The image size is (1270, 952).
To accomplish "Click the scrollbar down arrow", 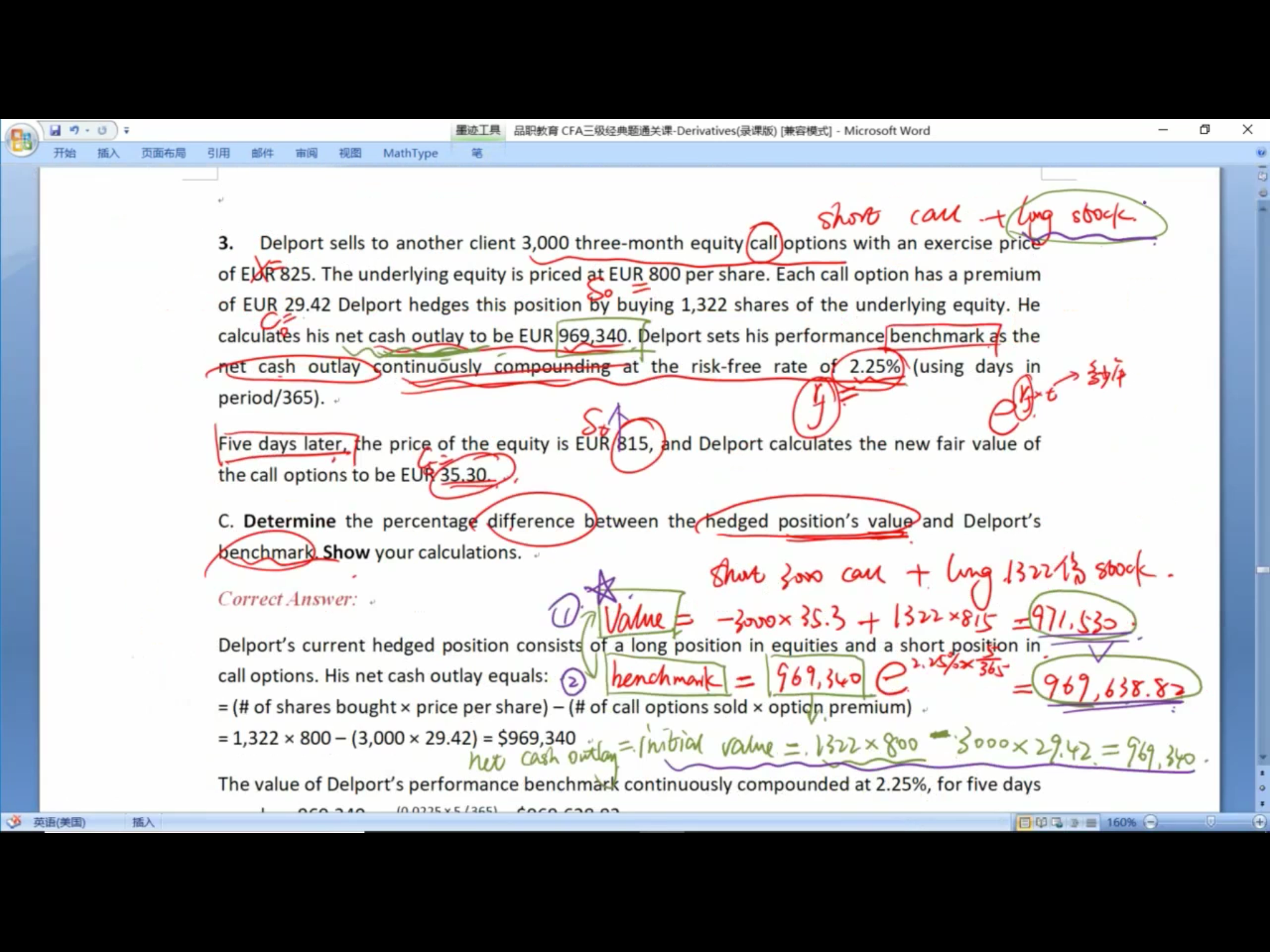I will click(x=1263, y=757).
